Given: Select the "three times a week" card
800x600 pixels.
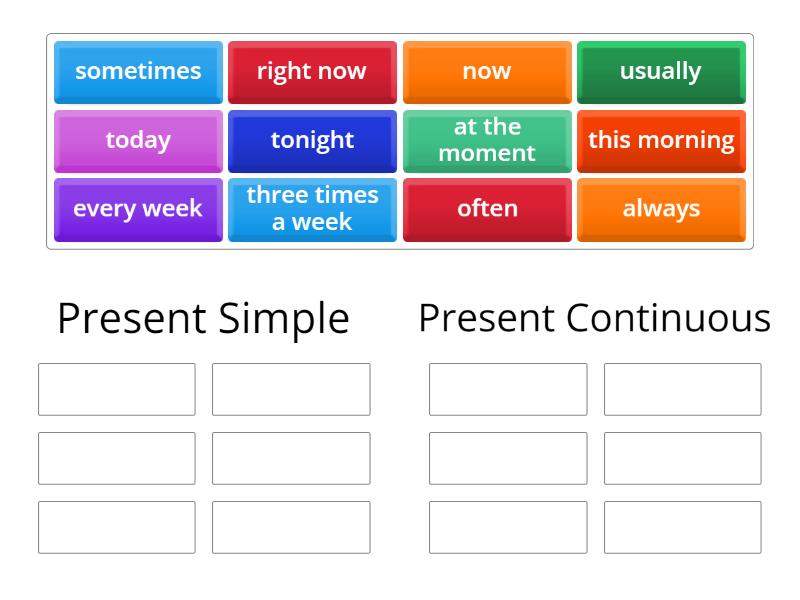Looking at the screenshot, I should (x=312, y=209).
